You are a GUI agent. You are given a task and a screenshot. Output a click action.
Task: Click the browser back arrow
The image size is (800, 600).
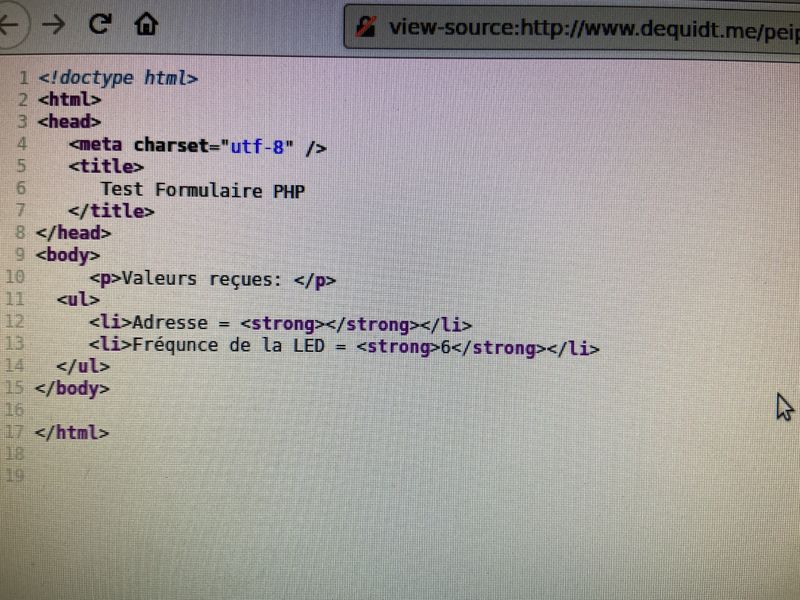(10, 24)
